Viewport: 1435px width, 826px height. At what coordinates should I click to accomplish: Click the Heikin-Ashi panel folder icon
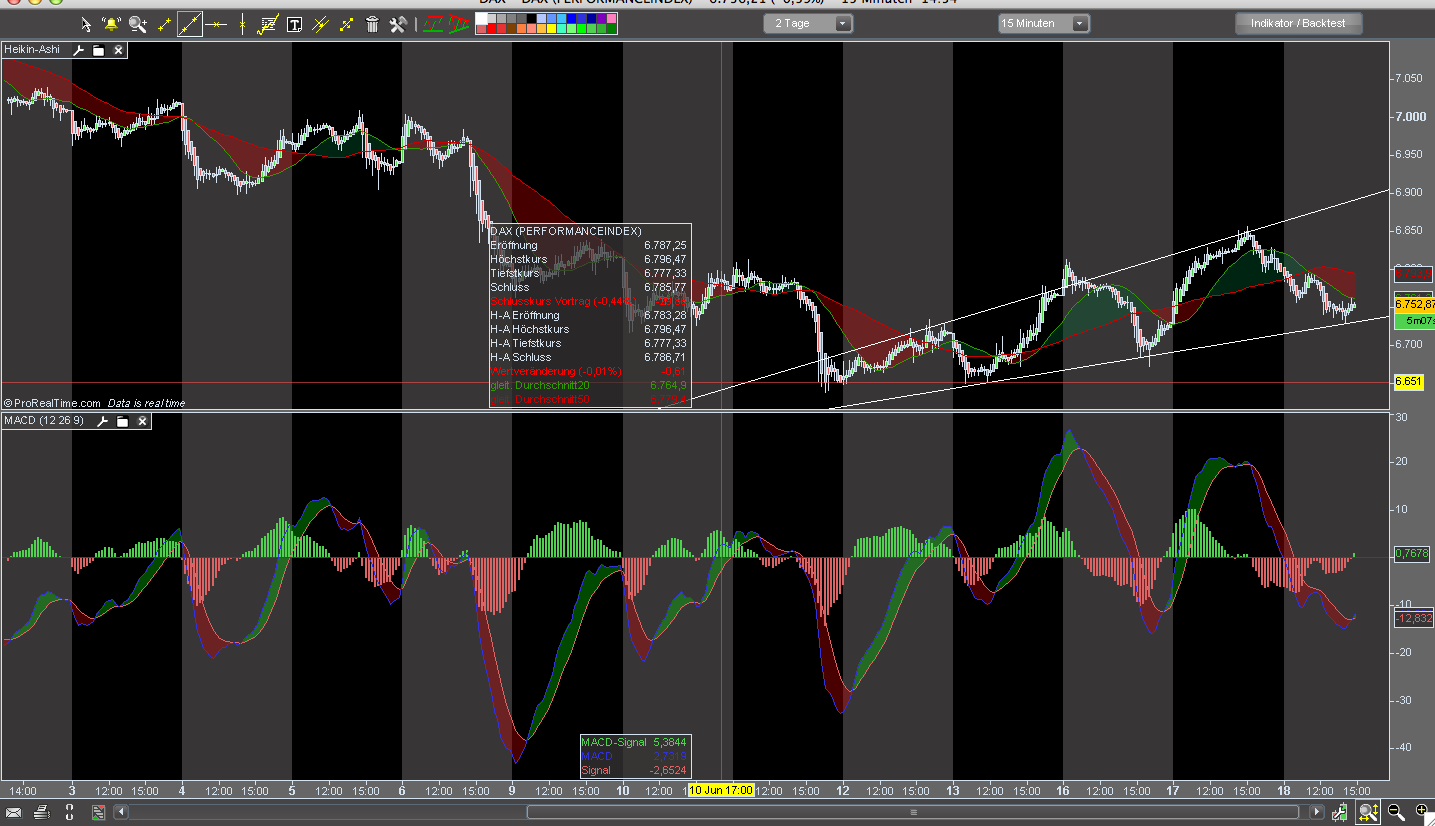[98, 49]
